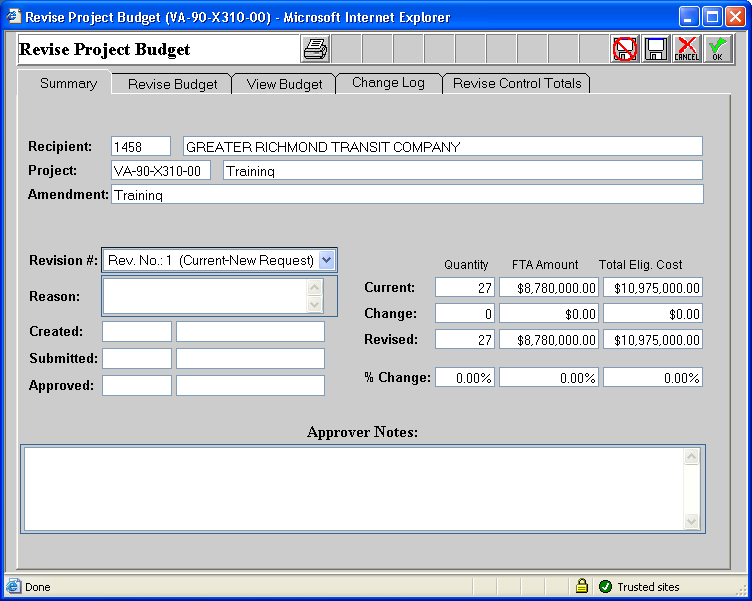This screenshot has height=601, width=752.
Task: Click the Recipient ID field 1458
Action: coord(141,146)
